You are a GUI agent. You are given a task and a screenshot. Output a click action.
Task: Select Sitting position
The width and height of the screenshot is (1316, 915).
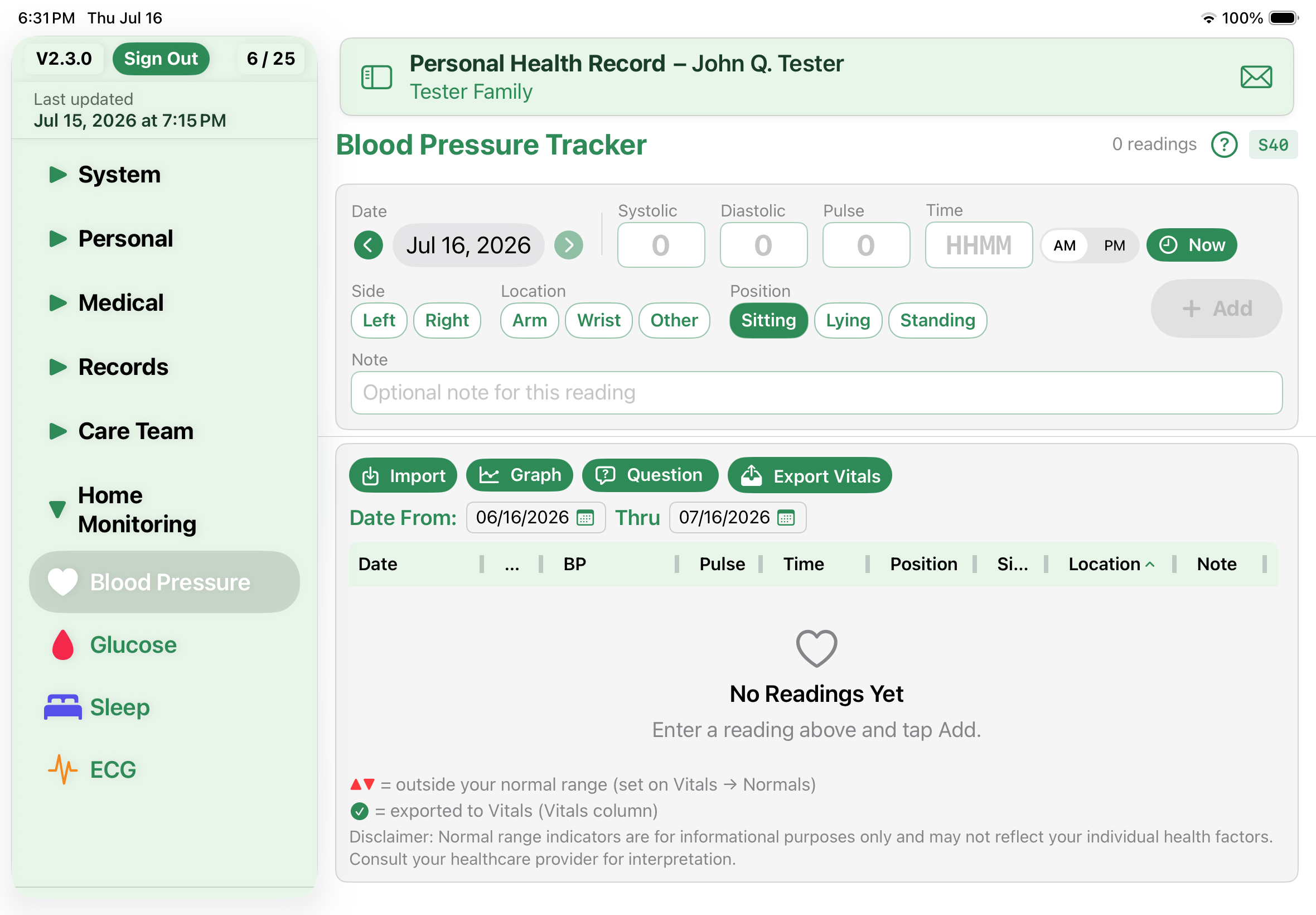coord(768,320)
